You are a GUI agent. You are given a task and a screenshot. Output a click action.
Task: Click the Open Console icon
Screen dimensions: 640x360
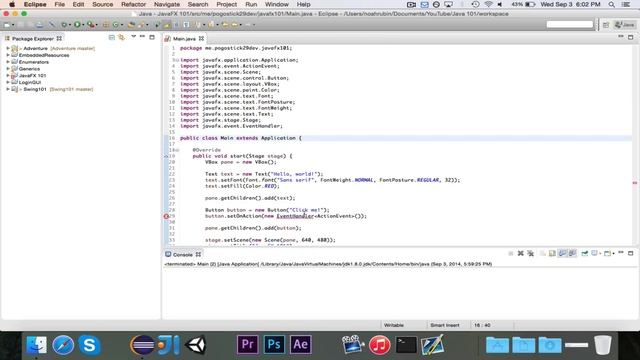pos(607,253)
